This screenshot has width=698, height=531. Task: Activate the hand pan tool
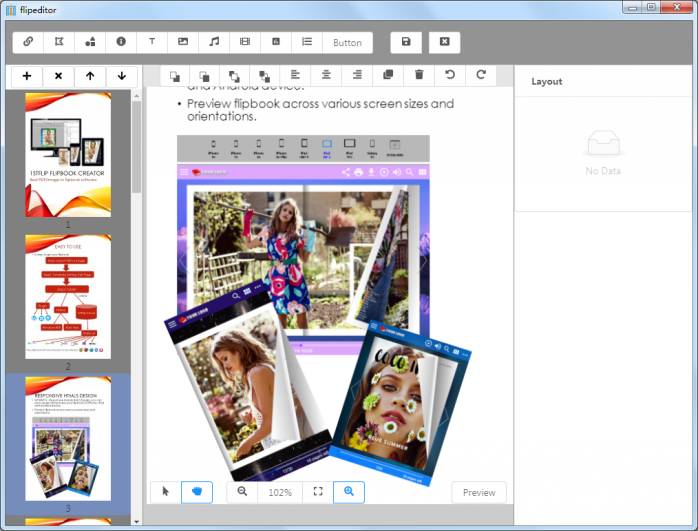197,492
